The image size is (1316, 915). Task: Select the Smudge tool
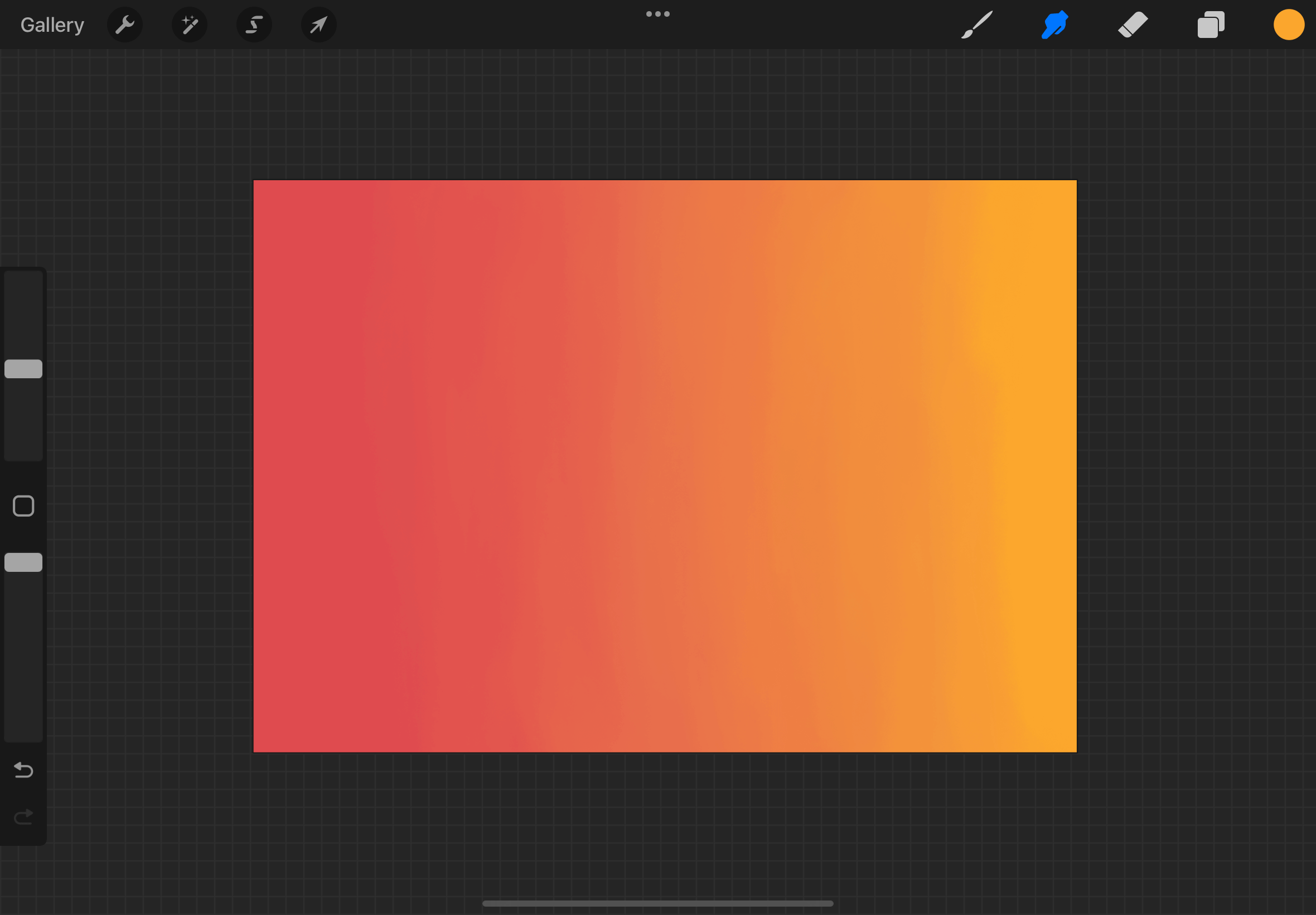click(x=1054, y=25)
